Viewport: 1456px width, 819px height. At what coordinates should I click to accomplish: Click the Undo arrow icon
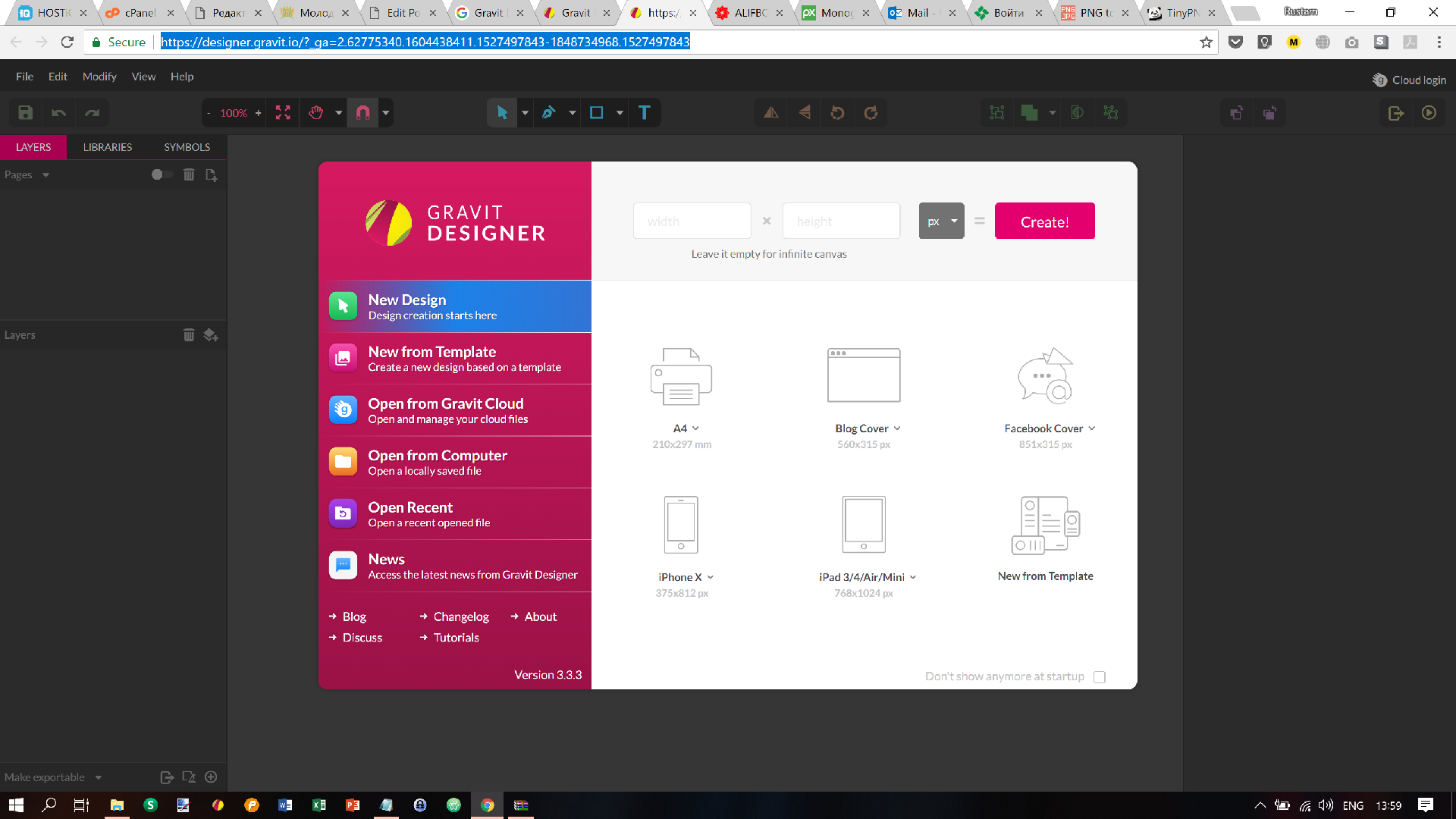(x=59, y=113)
